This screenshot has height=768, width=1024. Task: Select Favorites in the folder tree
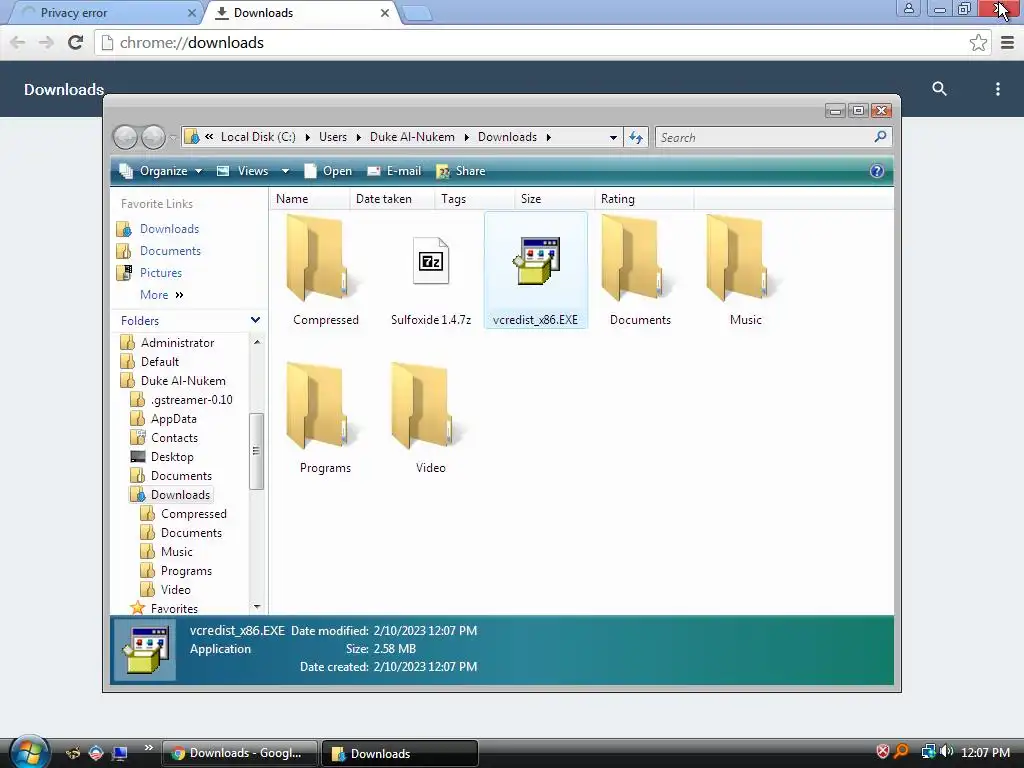click(x=174, y=609)
